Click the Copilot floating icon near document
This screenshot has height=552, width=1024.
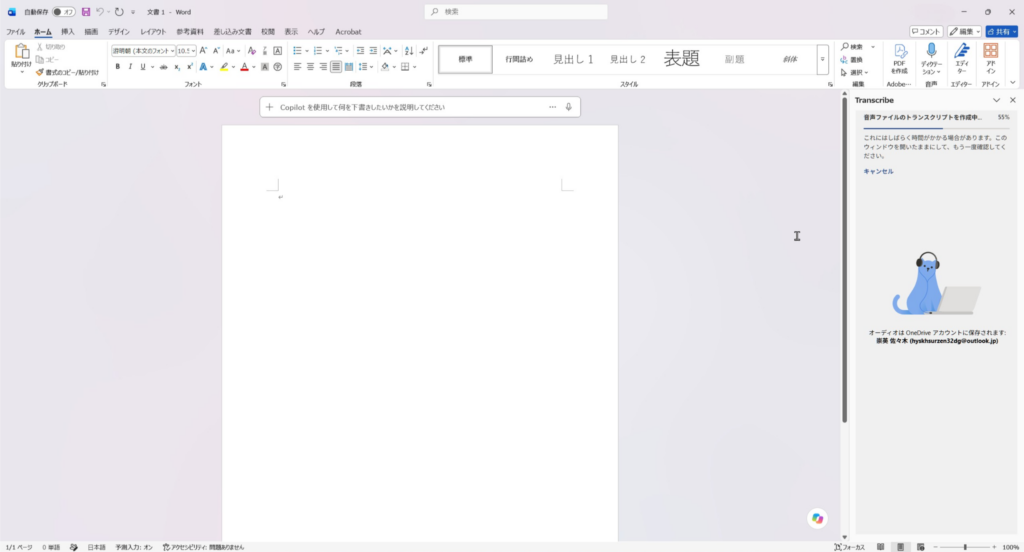point(817,518)
